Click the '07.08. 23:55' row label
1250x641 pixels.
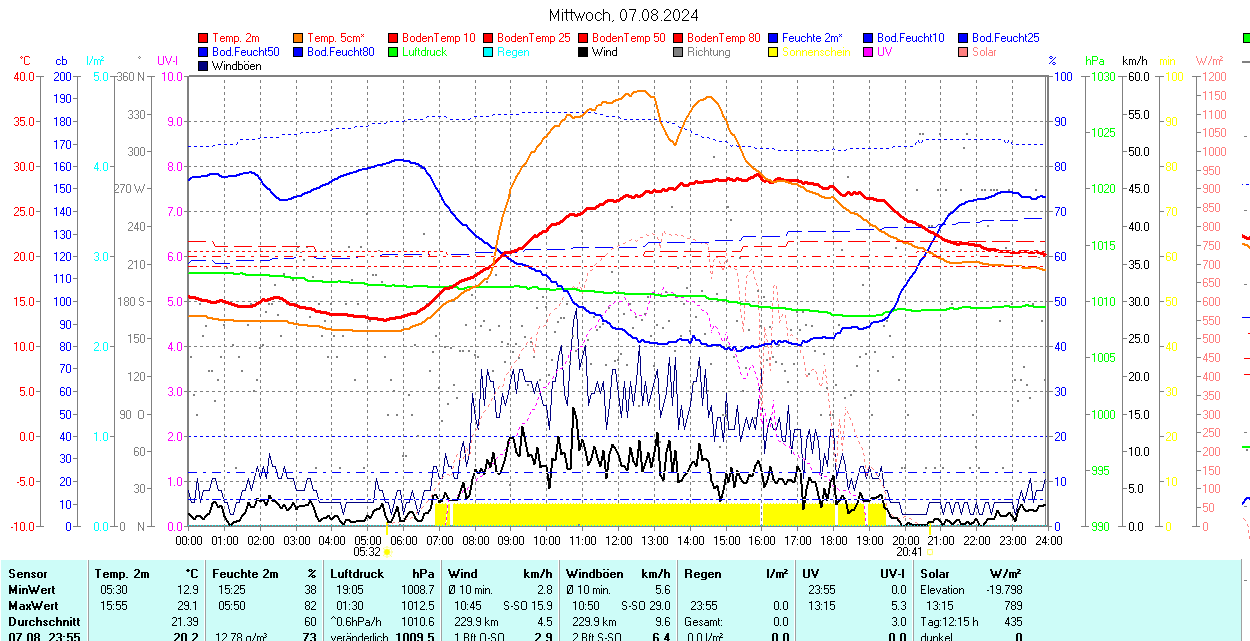[x=44, y=637]
